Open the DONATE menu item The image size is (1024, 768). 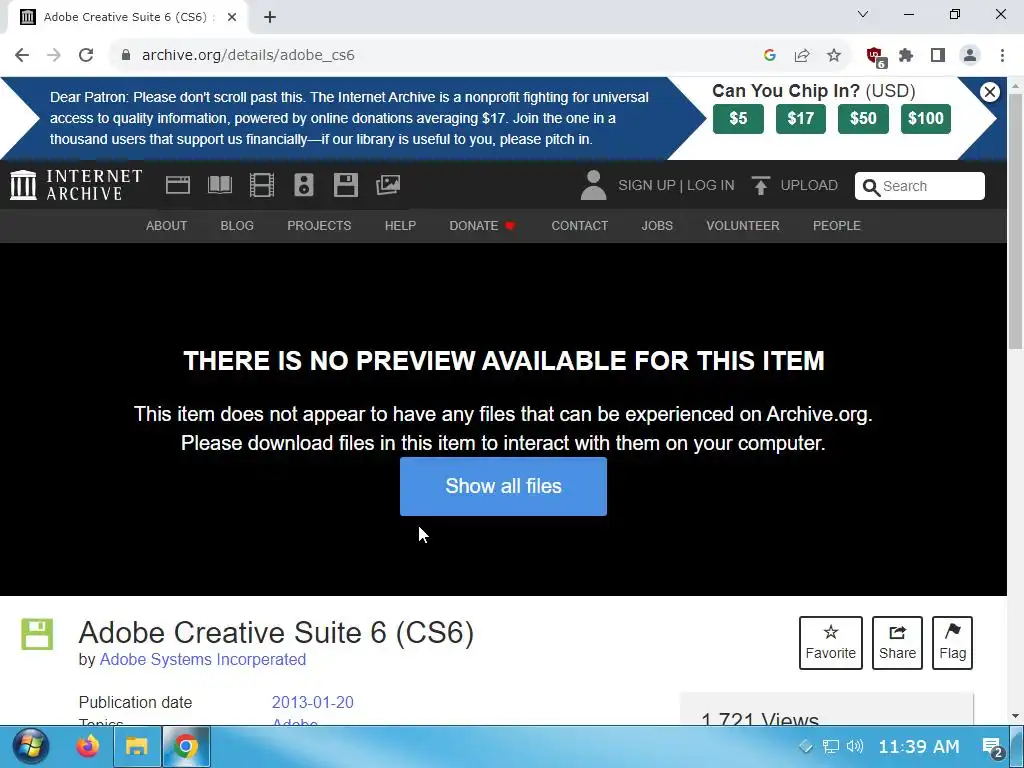point(482,225)
